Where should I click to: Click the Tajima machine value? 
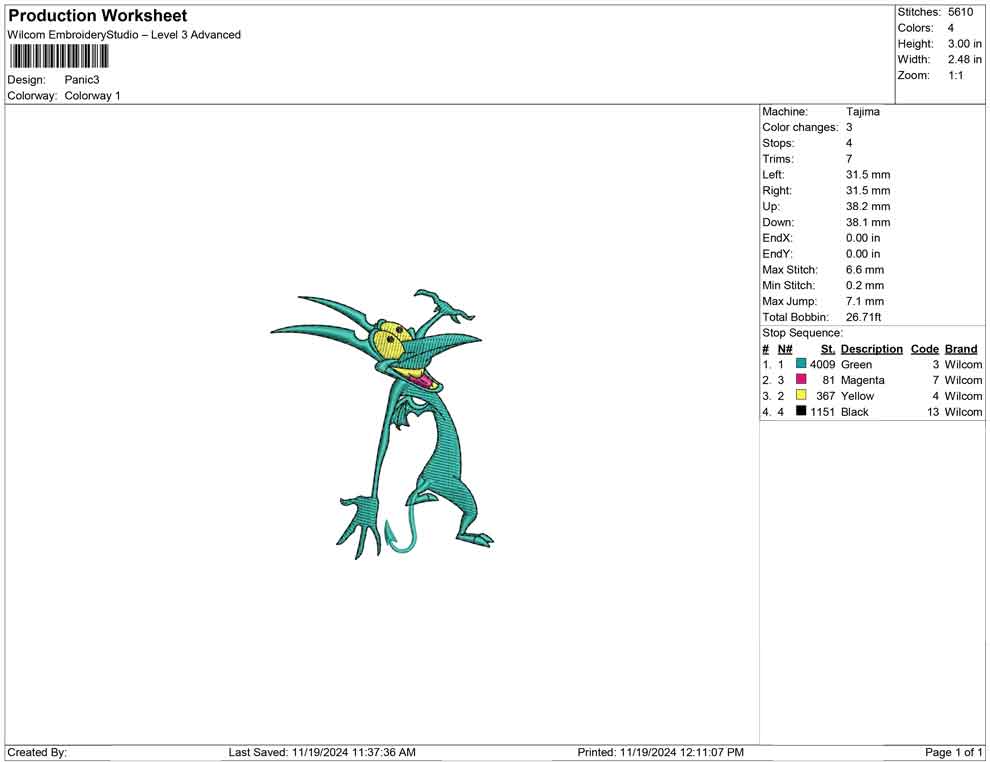(863, 112)
